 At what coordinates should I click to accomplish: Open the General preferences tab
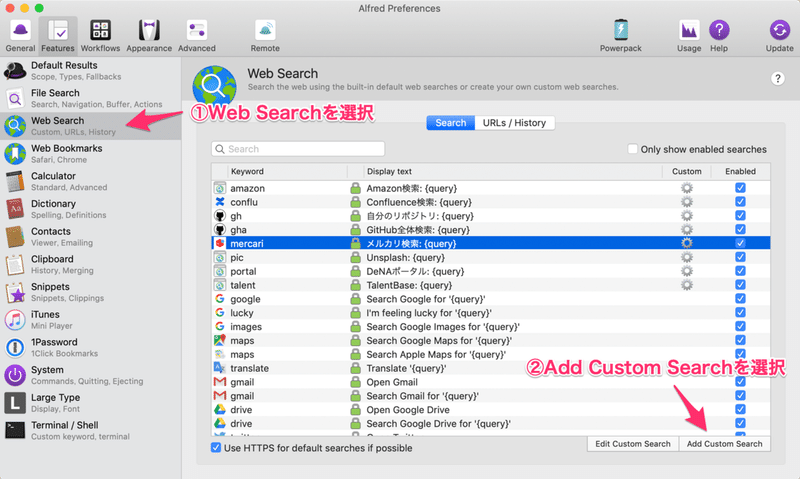coord(20,36)
